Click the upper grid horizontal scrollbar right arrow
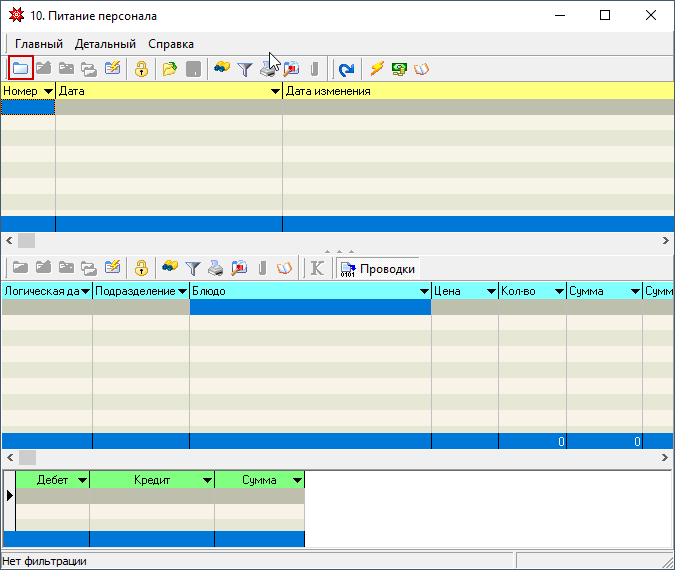The width and height of the screenshot is (675, 570). click(667, 241)
